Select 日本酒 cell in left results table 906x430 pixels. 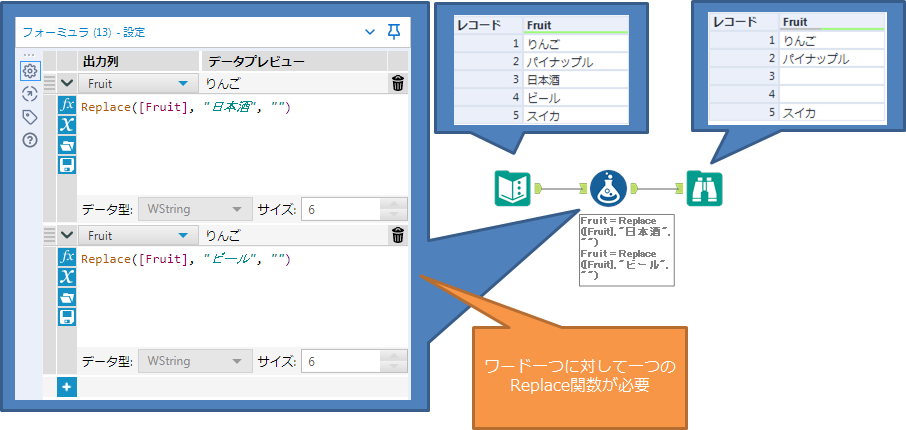(575, 80)
